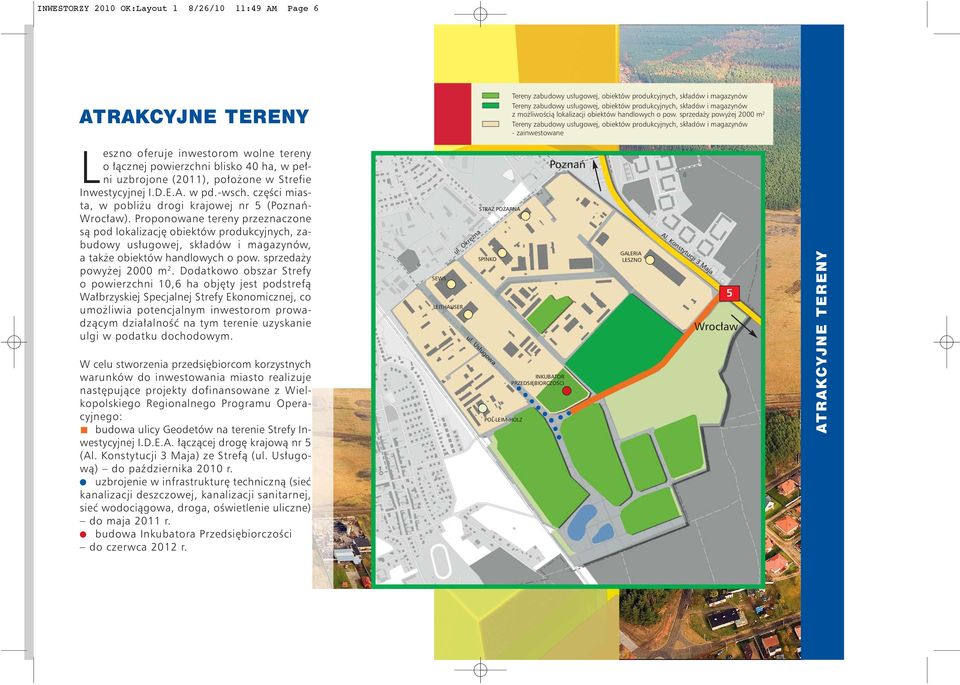Select the yellow marker at SEWS
This screenshot has width=960, height=685.
pos(451,284)
